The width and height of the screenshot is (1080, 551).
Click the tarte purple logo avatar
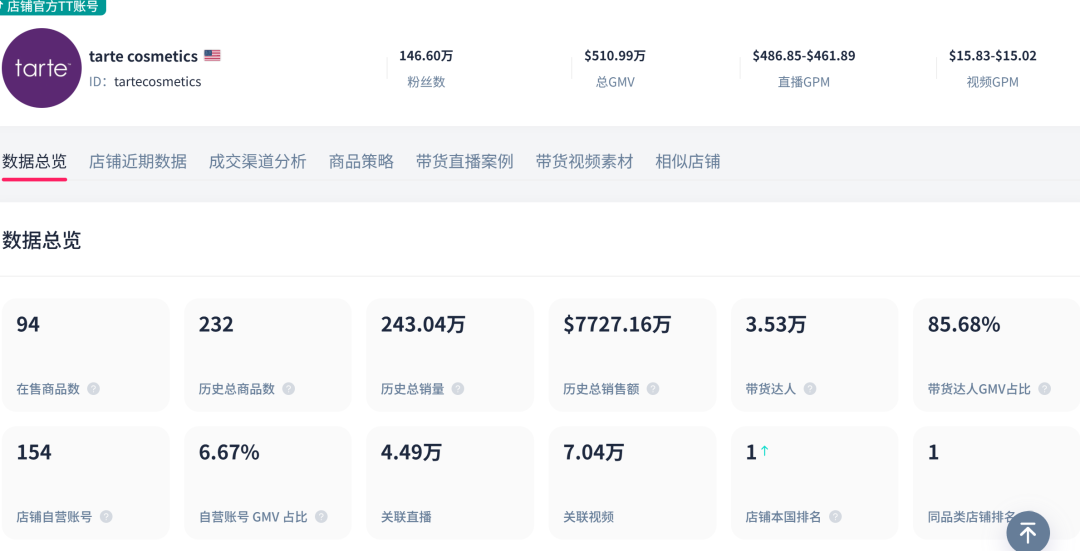click(42, 68)
